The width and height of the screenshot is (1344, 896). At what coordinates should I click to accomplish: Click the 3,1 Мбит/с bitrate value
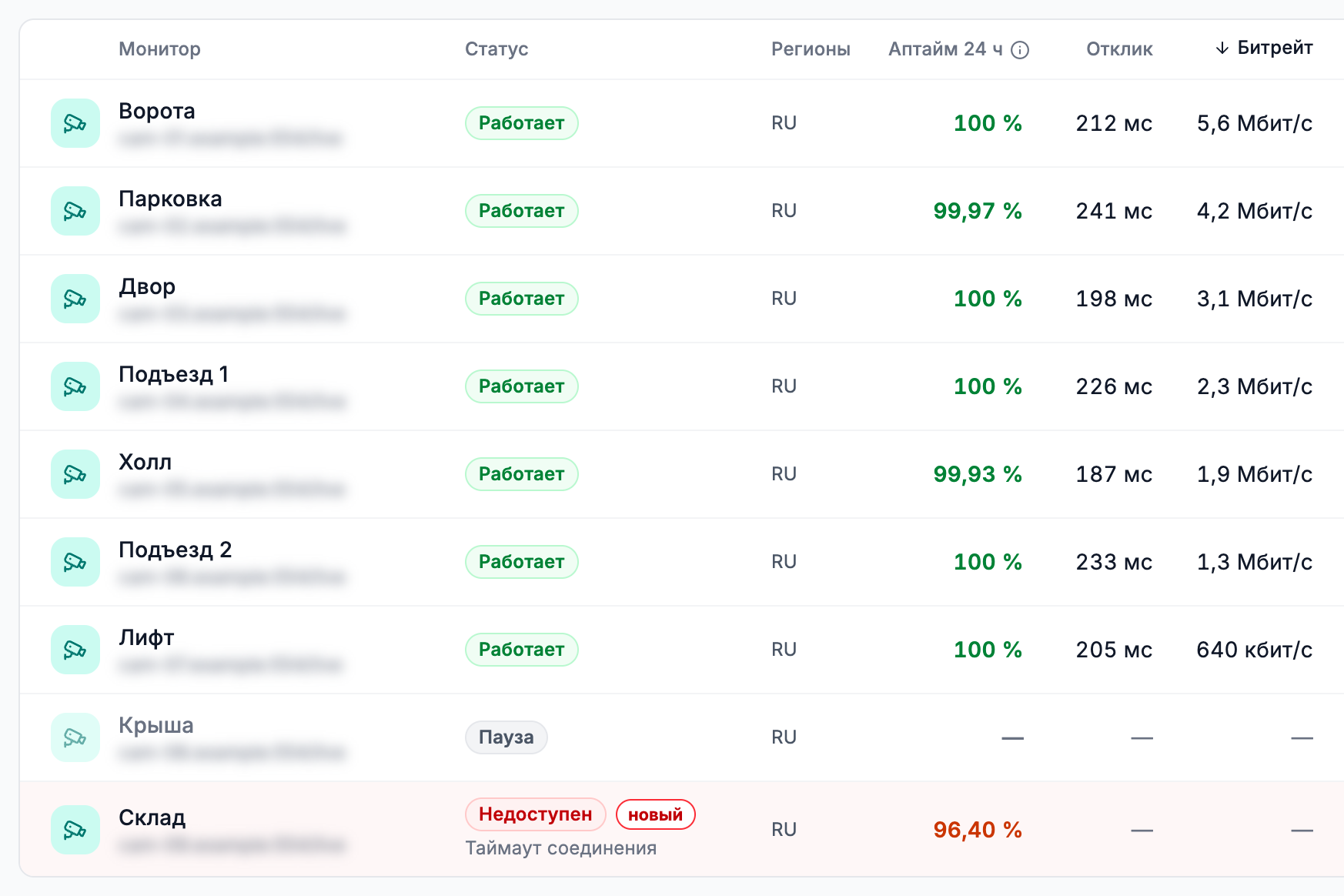pos(1255,299)
